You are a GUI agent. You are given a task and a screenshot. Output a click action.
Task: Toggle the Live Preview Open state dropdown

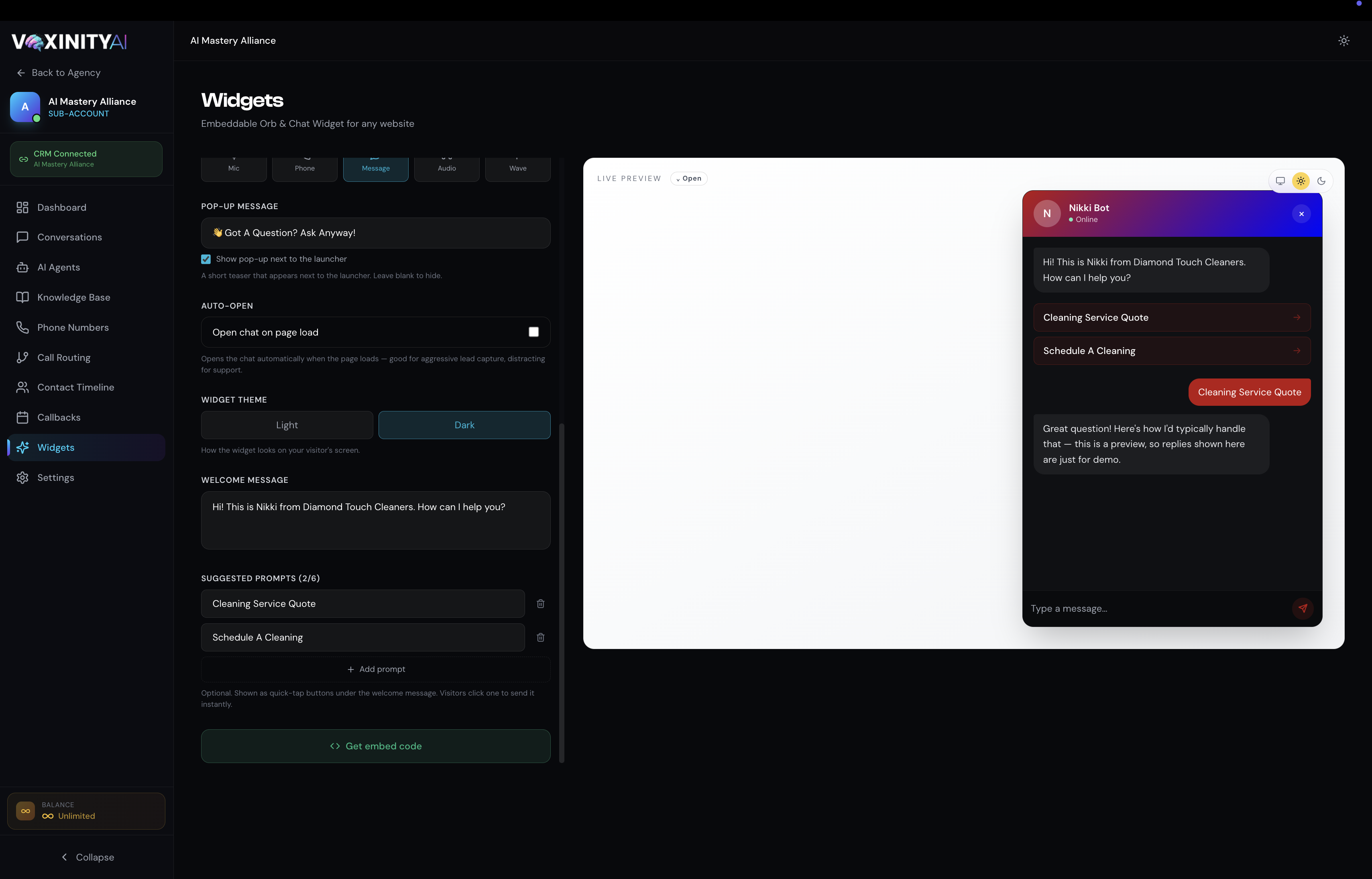[689, 179]
